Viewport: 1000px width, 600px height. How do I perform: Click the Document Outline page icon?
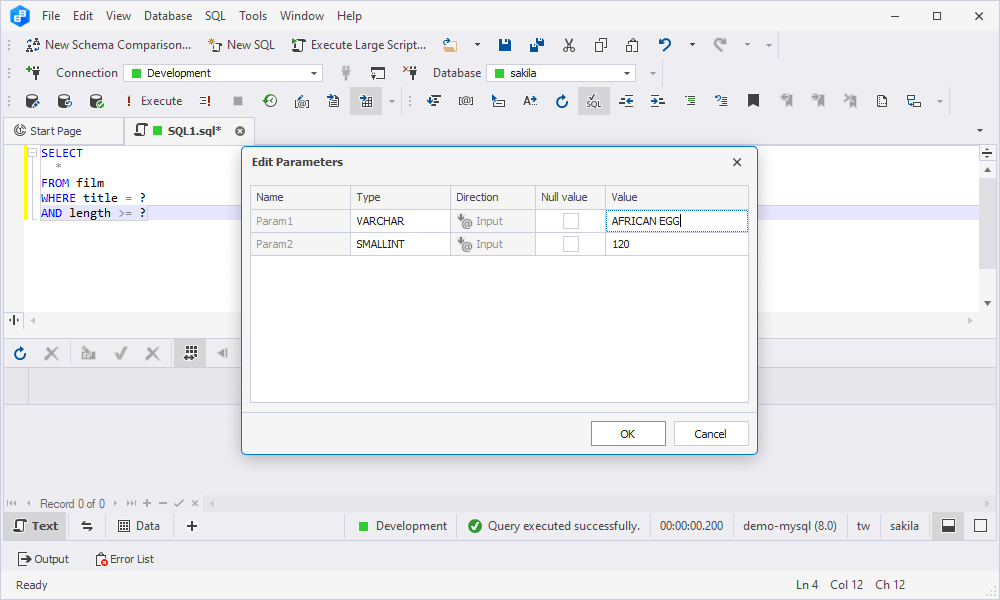point(882,101)
